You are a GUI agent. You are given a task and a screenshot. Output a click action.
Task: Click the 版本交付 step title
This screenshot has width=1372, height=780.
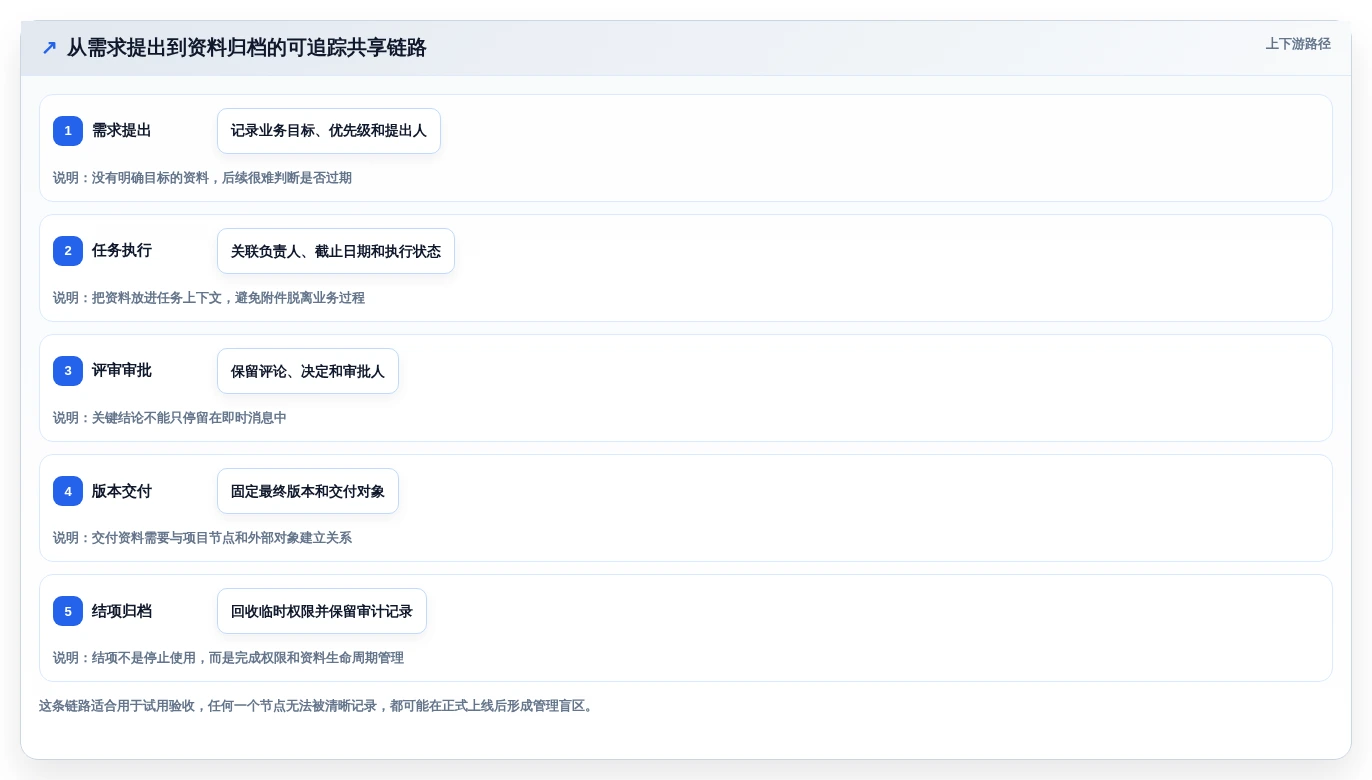(122, 491)
